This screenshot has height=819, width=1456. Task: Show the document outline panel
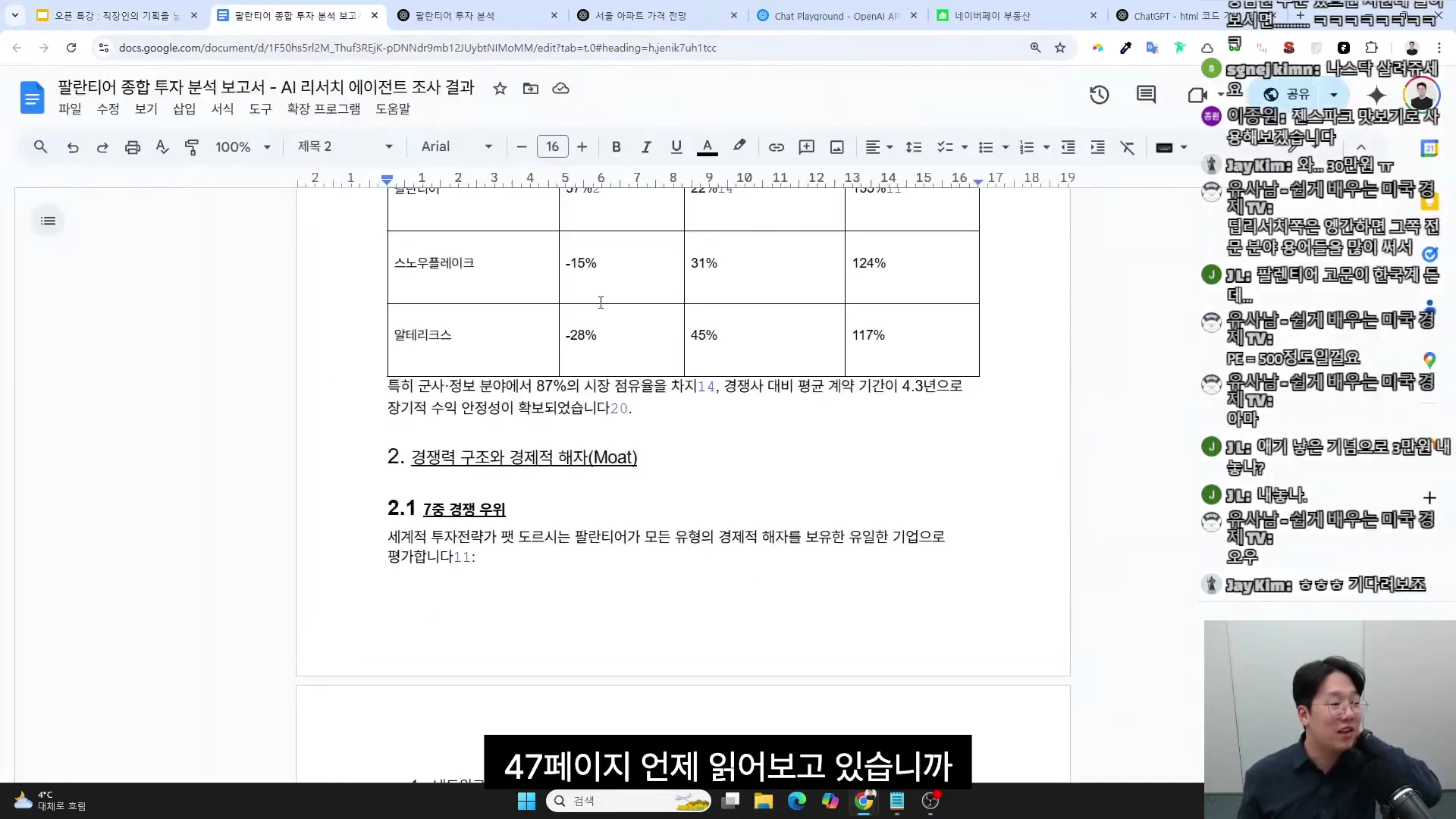[48, 221]
